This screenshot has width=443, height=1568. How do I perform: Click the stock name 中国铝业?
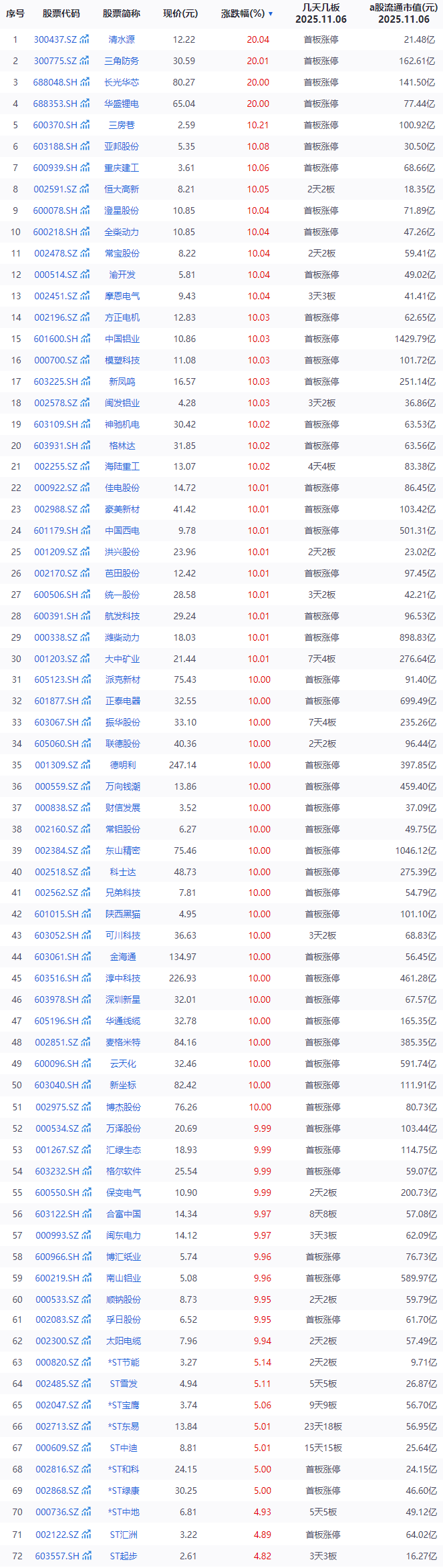pyautogui.click(x=122, y=339)
